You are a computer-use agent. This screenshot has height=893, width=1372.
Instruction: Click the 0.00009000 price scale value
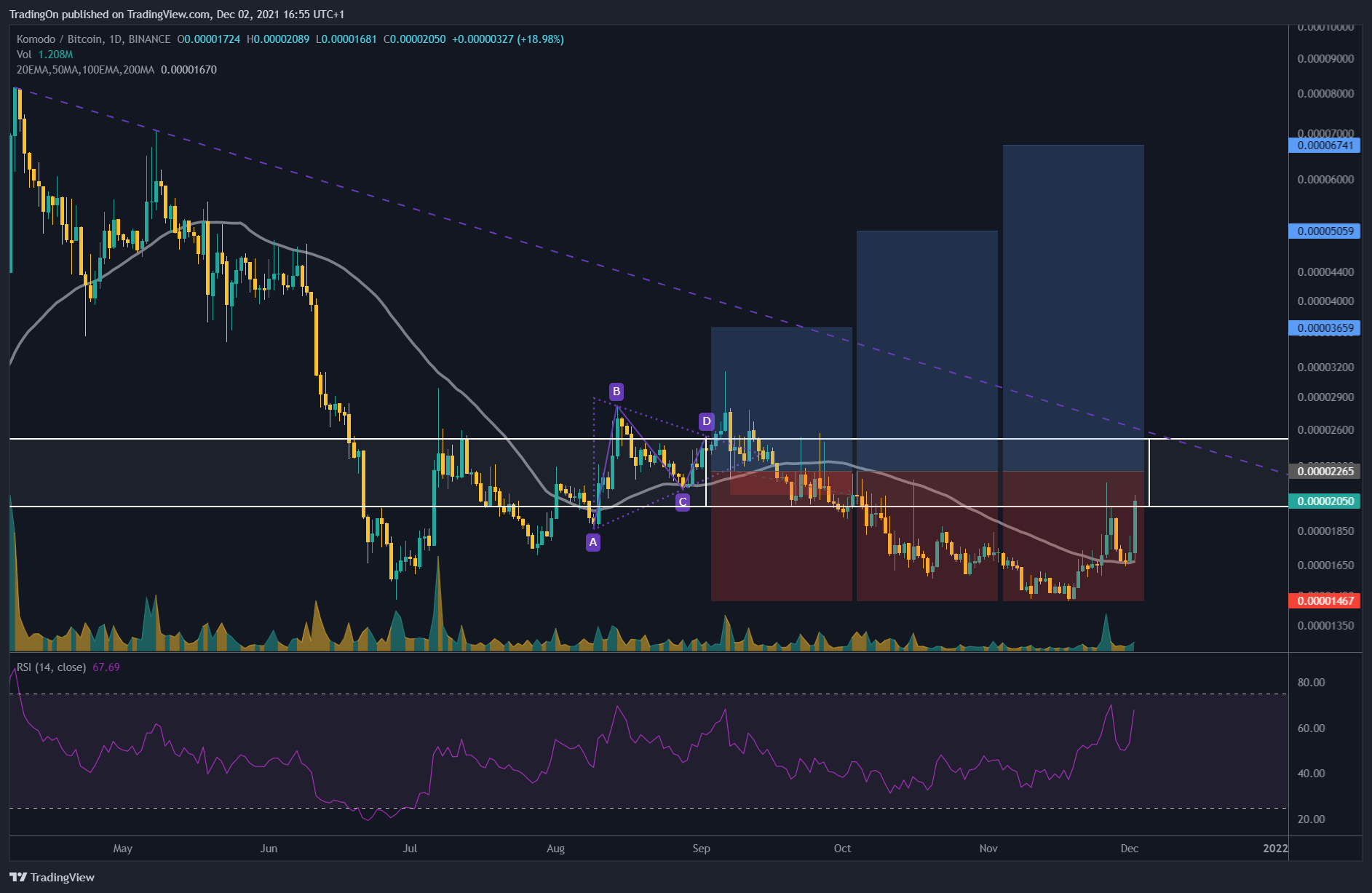(x=1326, y=59)
